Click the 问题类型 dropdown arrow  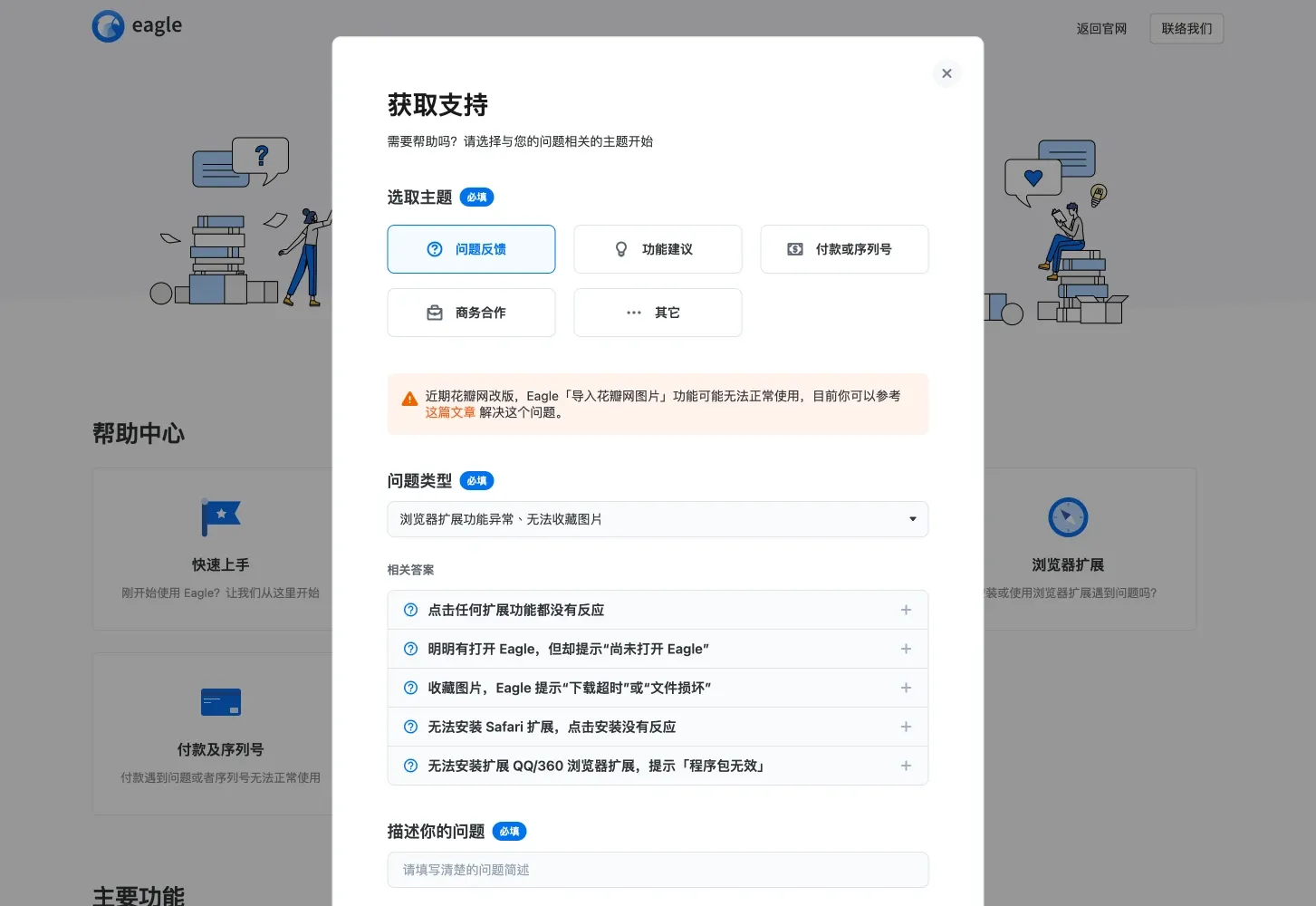tap(913, 519)
